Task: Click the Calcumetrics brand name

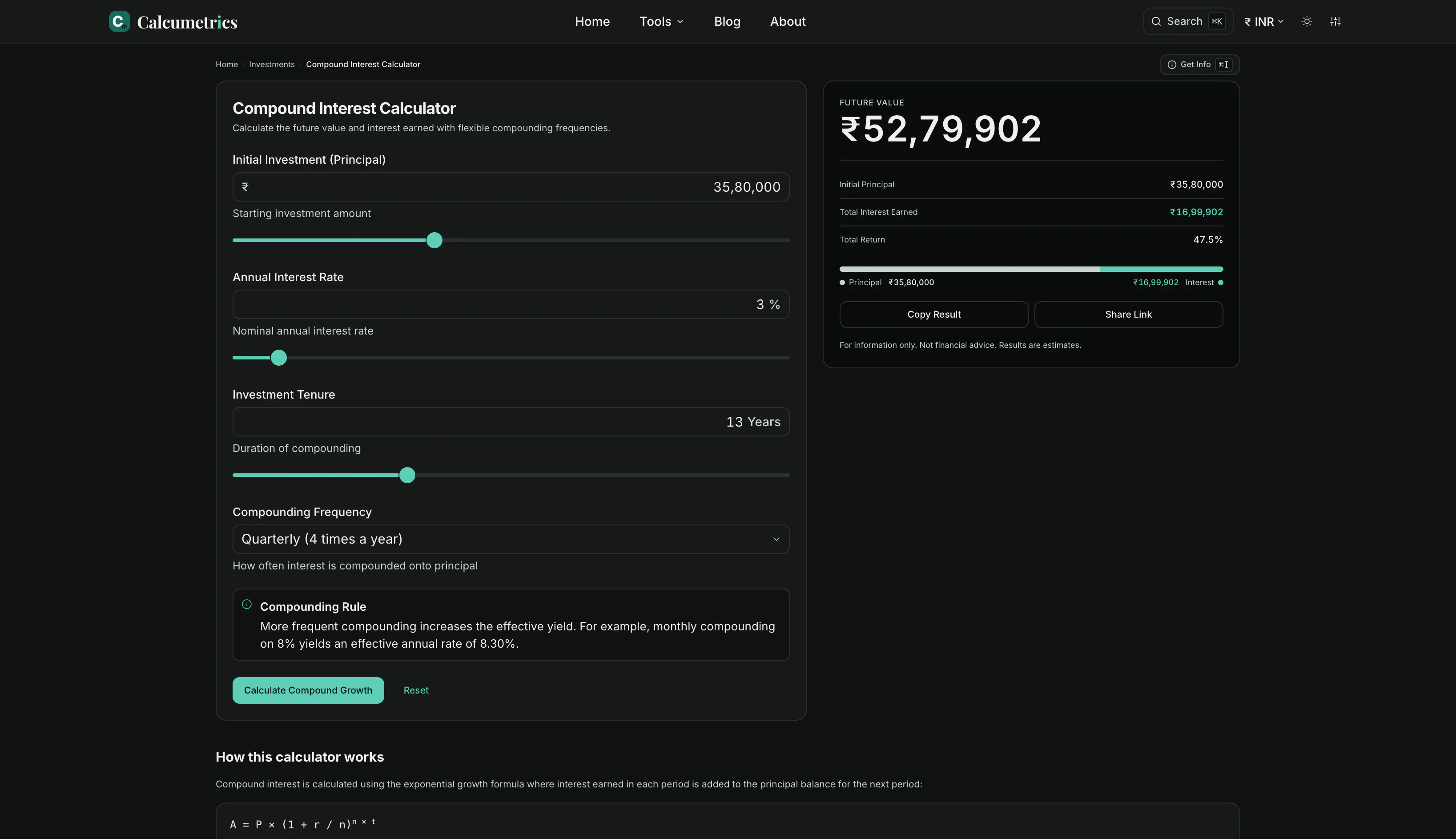Action: (x=187, y=22)
